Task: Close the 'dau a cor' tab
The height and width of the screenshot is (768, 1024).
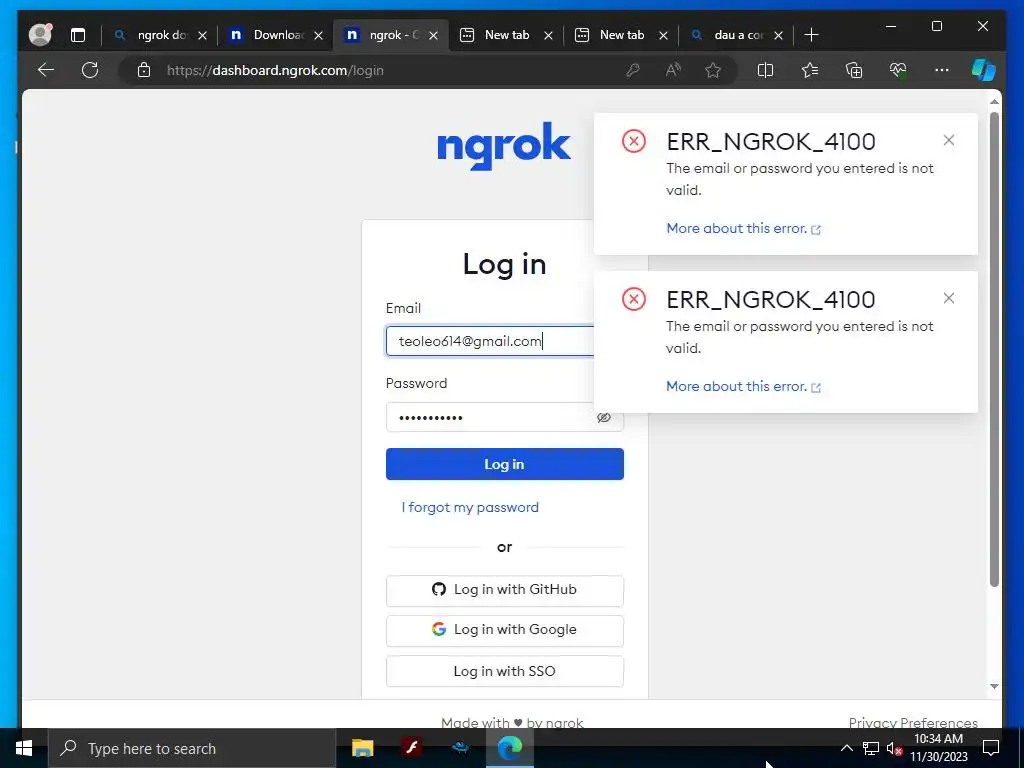Action: (x=778, y=35)
